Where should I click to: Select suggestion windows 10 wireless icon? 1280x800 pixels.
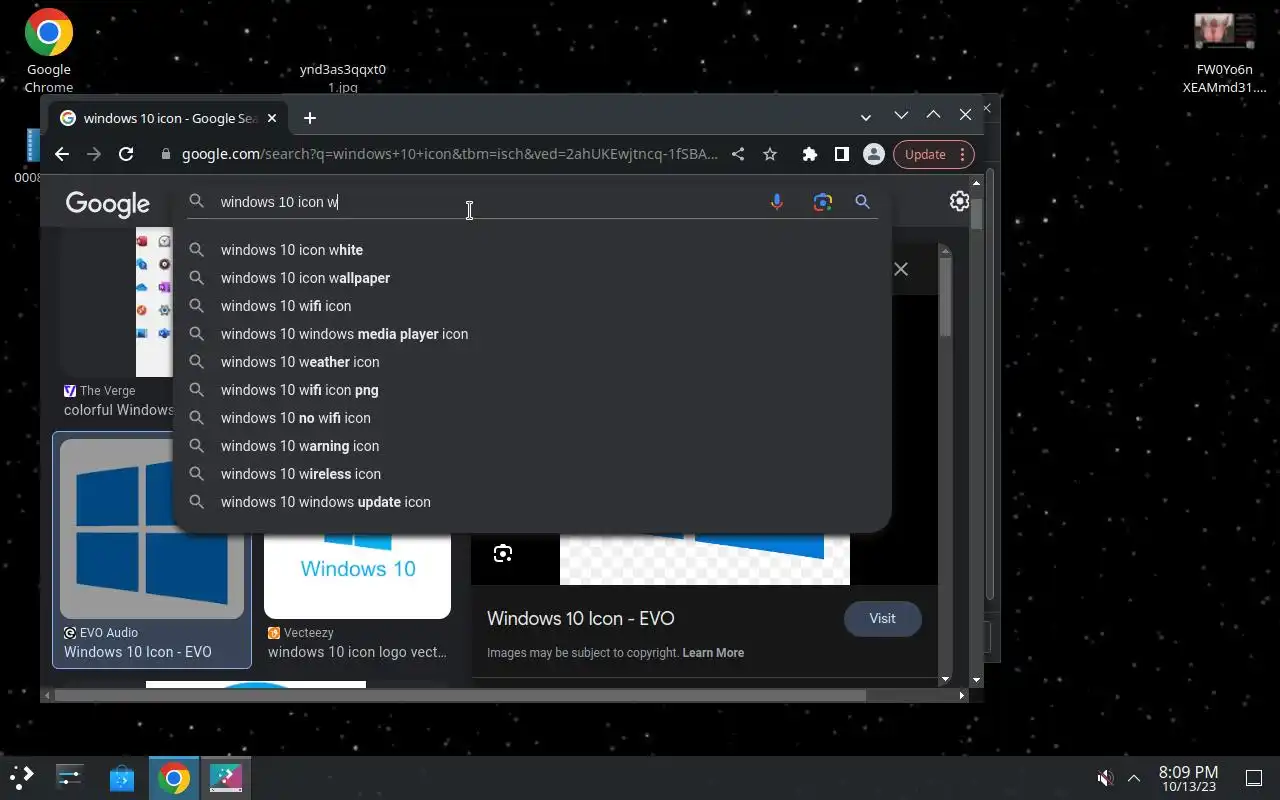click(x=532, y=474)
